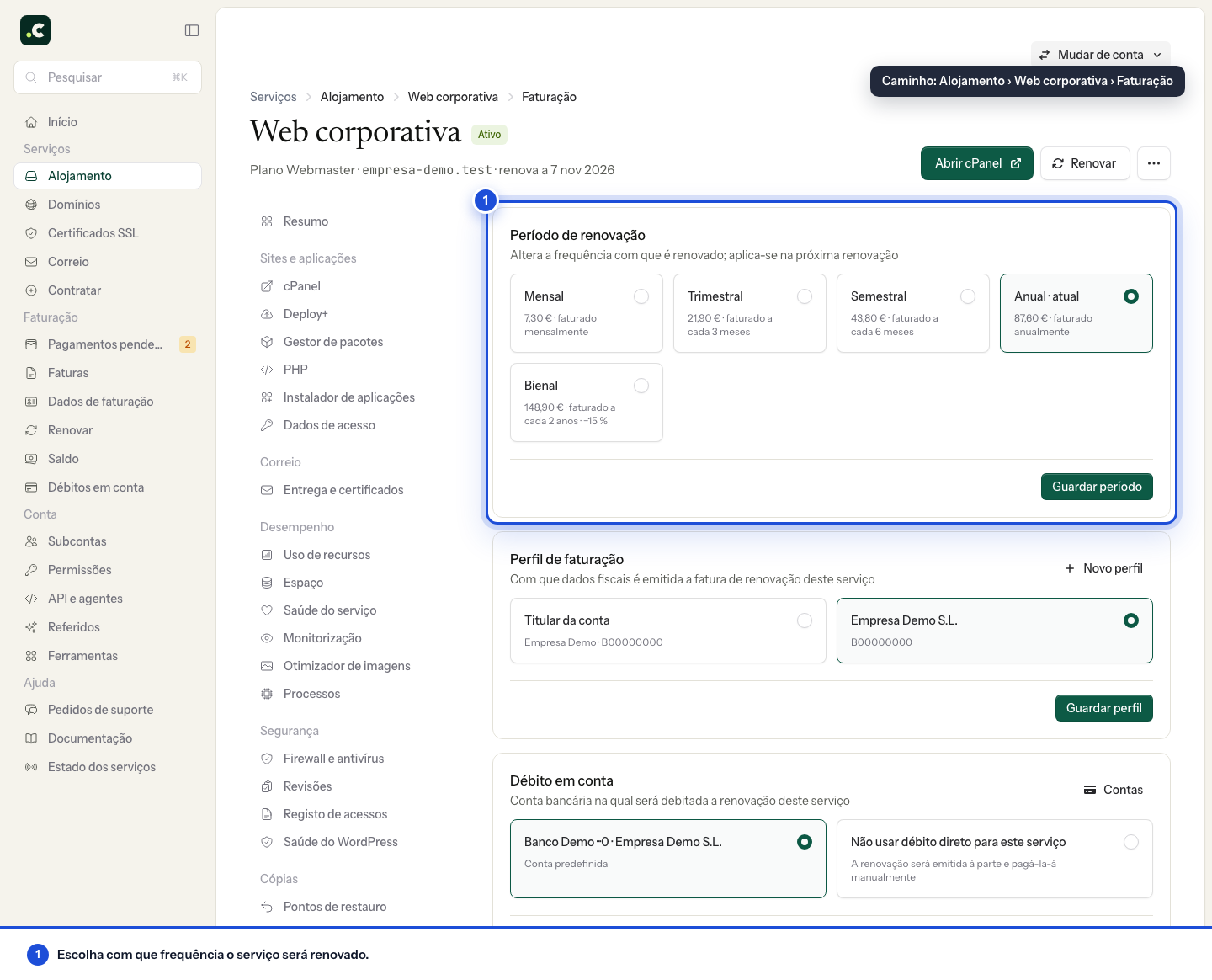Click the Guardar perfil button
This screenshot has height=980, width=1212.
[1104, 708]
